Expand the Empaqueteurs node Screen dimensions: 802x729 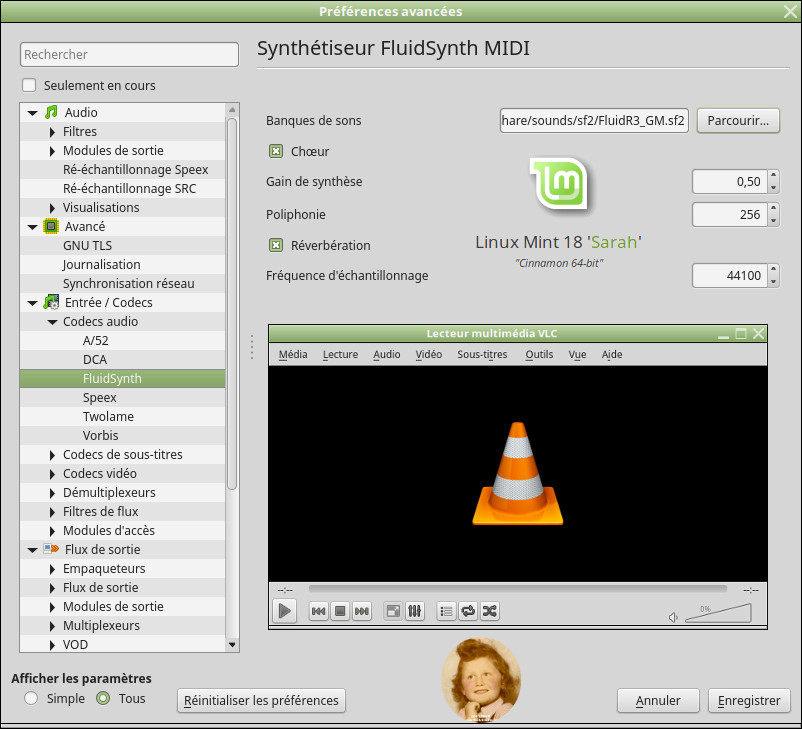[52, 569]
